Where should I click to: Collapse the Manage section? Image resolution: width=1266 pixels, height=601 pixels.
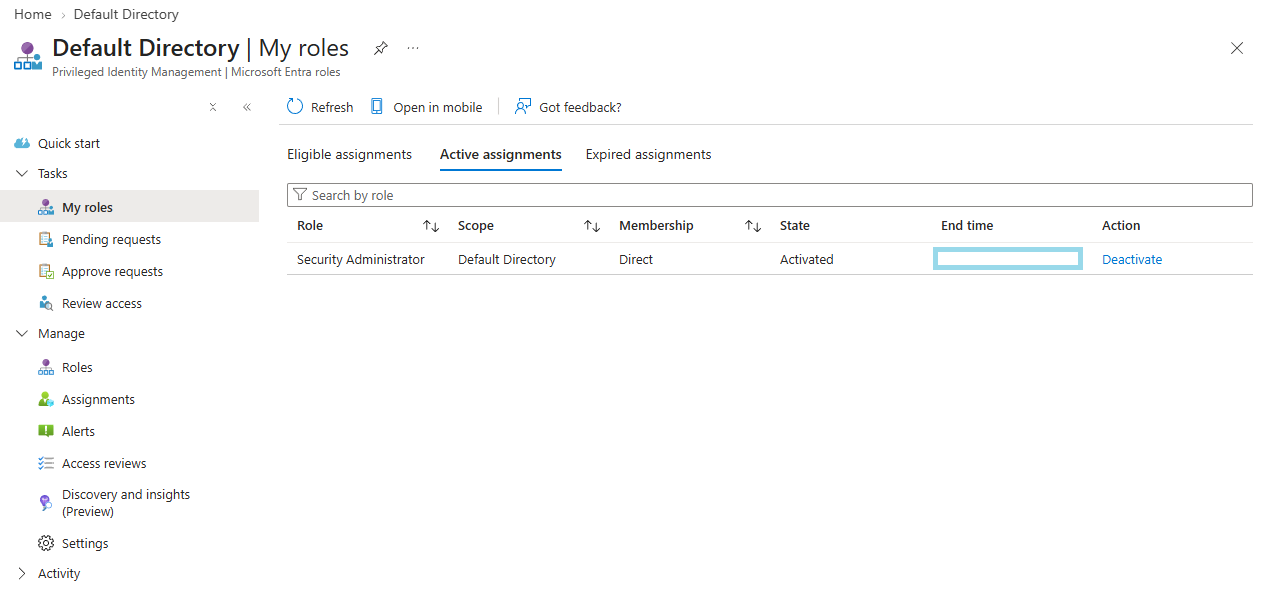click(x=22, y=333)
